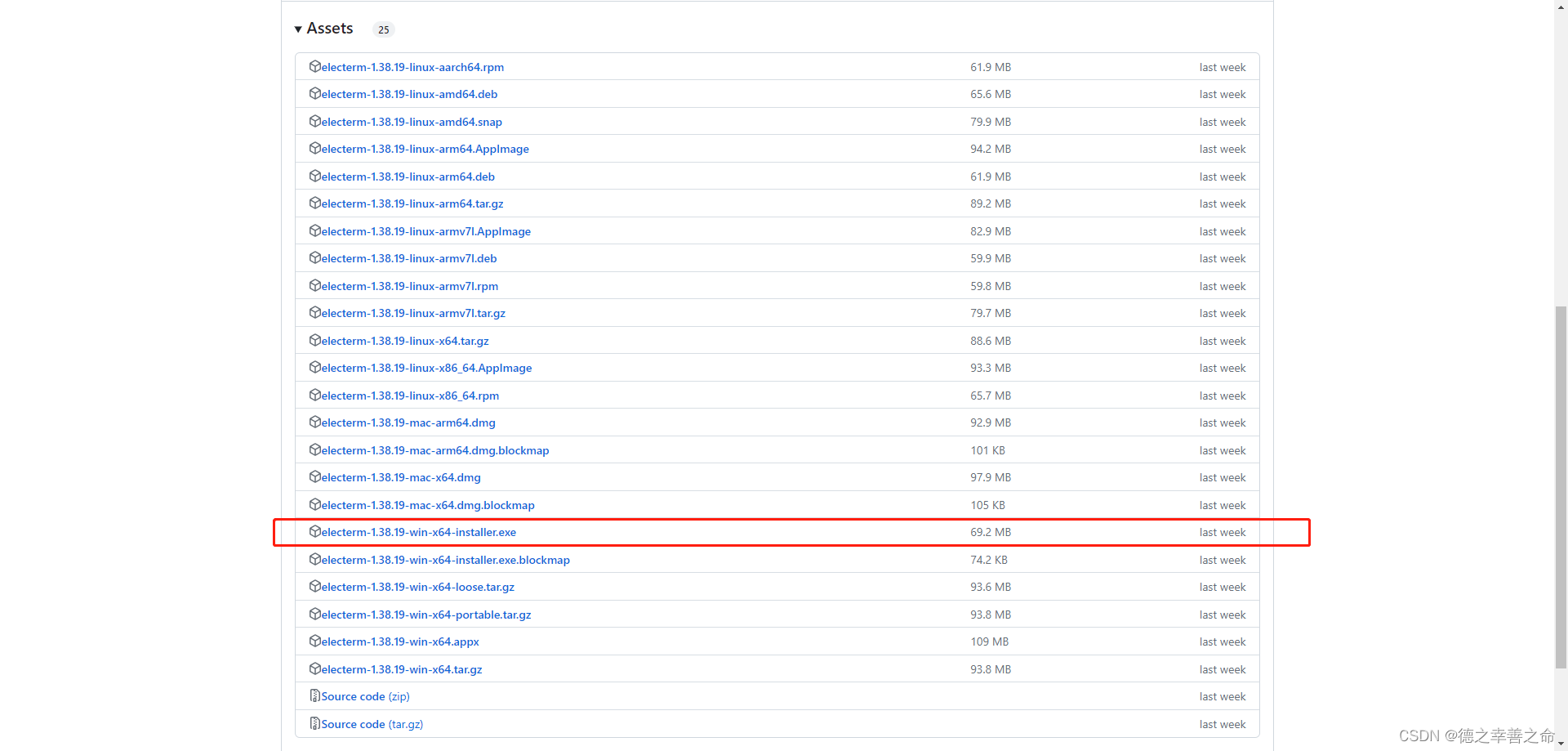Click the package icon beside win-x64.appx
Viewport: 1568px width, 751px height.
tap(314, 641)
